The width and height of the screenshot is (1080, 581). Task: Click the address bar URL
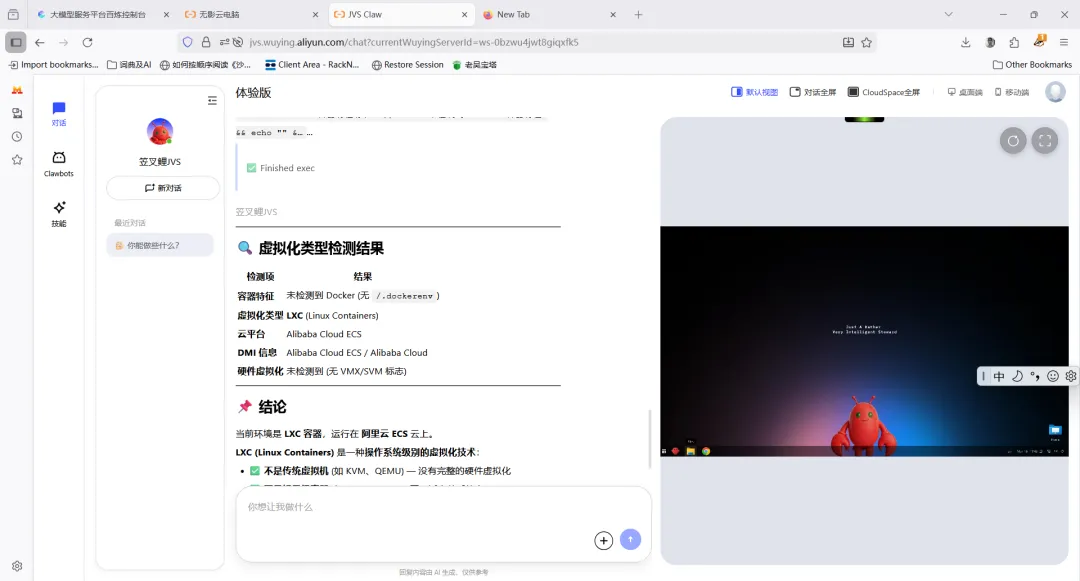(x=413, y=42)
